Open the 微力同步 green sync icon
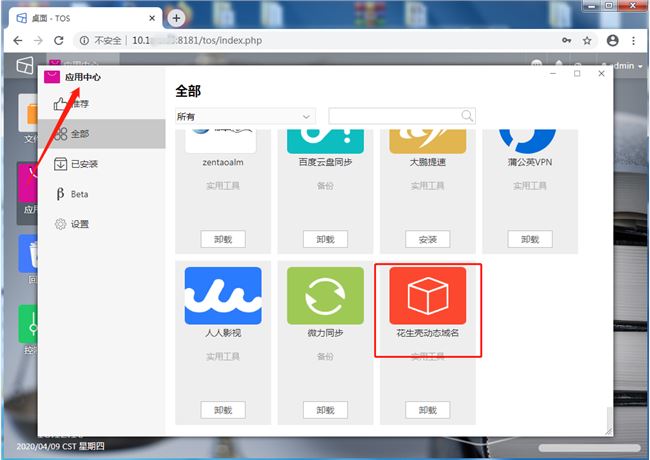This screenshot has height=460, width=650. [x=325, y=295]
